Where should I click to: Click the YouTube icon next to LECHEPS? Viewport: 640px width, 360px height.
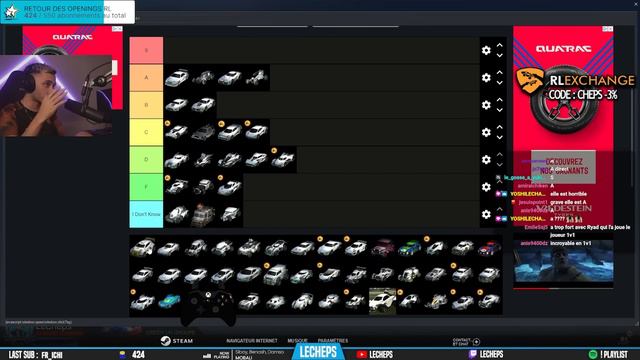click(x=361, y=354)
